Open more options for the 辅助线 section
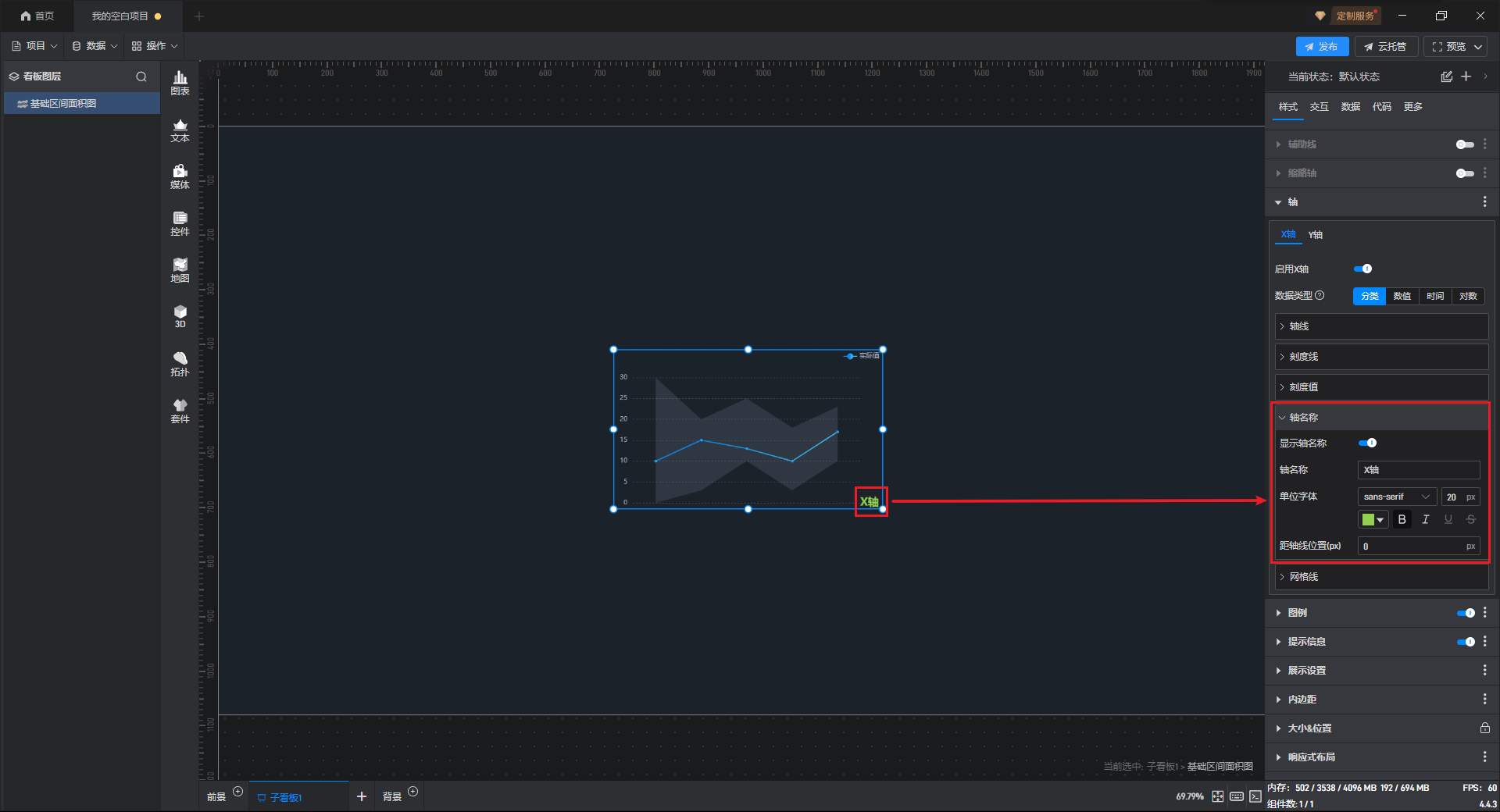 click(1485, 144)
